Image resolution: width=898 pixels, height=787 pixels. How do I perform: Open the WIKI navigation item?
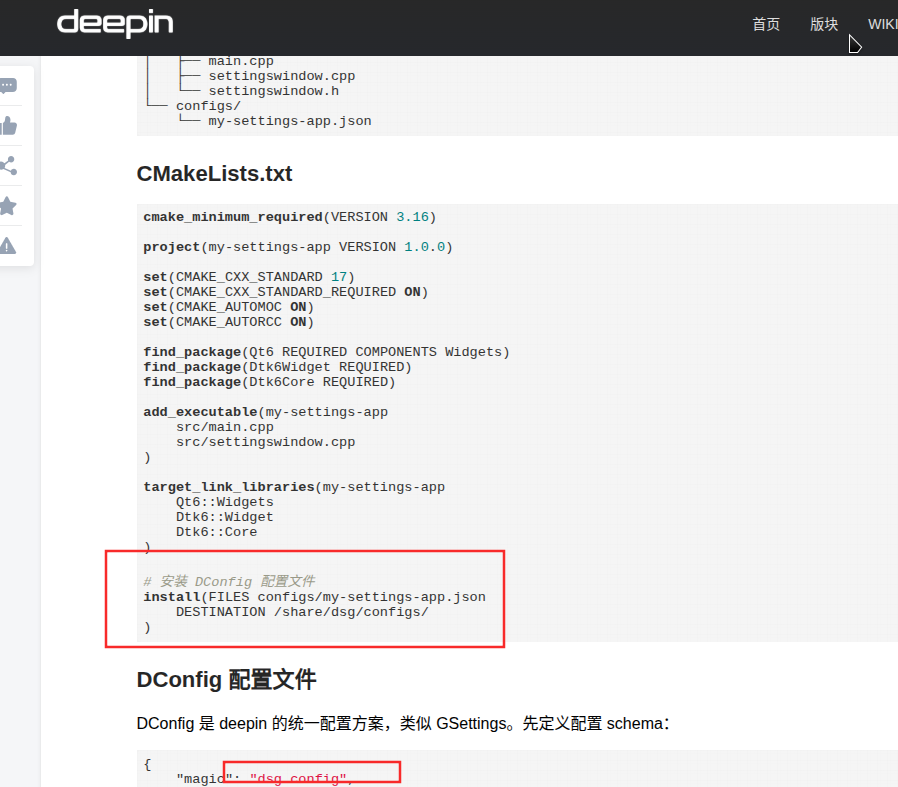tap(883, 24)
